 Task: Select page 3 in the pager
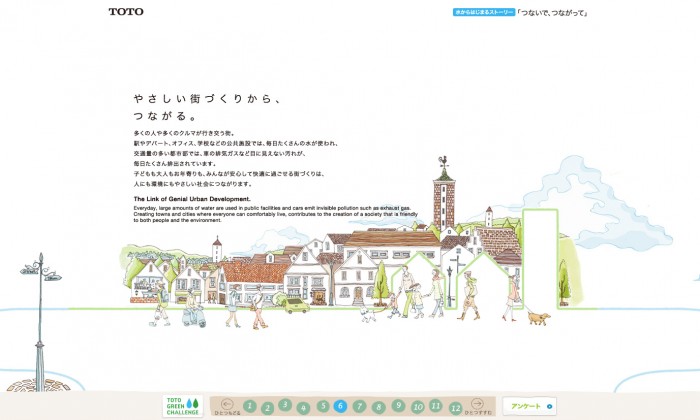(285, 405)
